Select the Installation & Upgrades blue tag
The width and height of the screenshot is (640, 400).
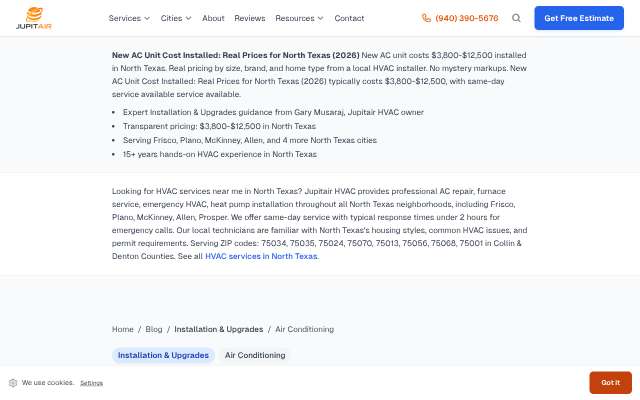tap(163, 355)
